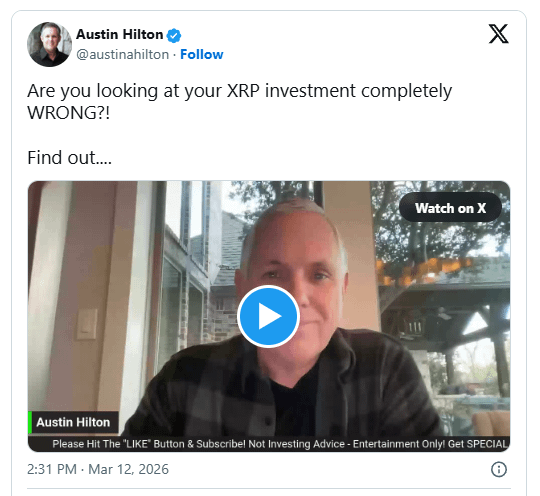The height and width of the screenshot is (496, 540).
Task: Click the 'Find out....' text line
Action: tap(70, 158)
